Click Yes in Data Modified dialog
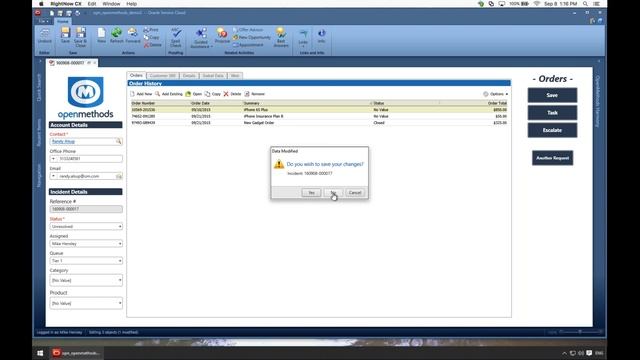 click(x=311, y=193)
